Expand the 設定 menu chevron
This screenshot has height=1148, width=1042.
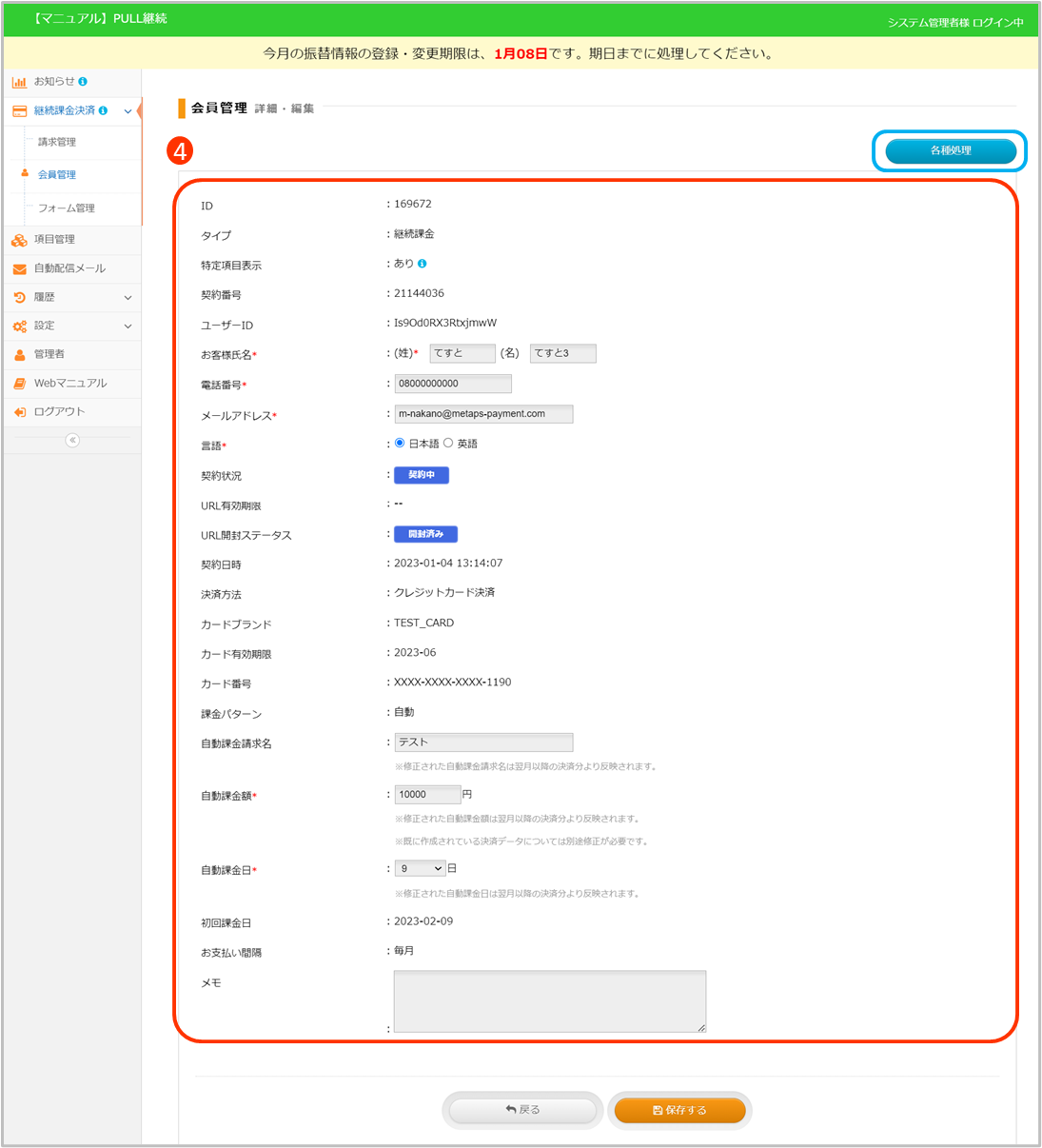[x=128, y=327]
